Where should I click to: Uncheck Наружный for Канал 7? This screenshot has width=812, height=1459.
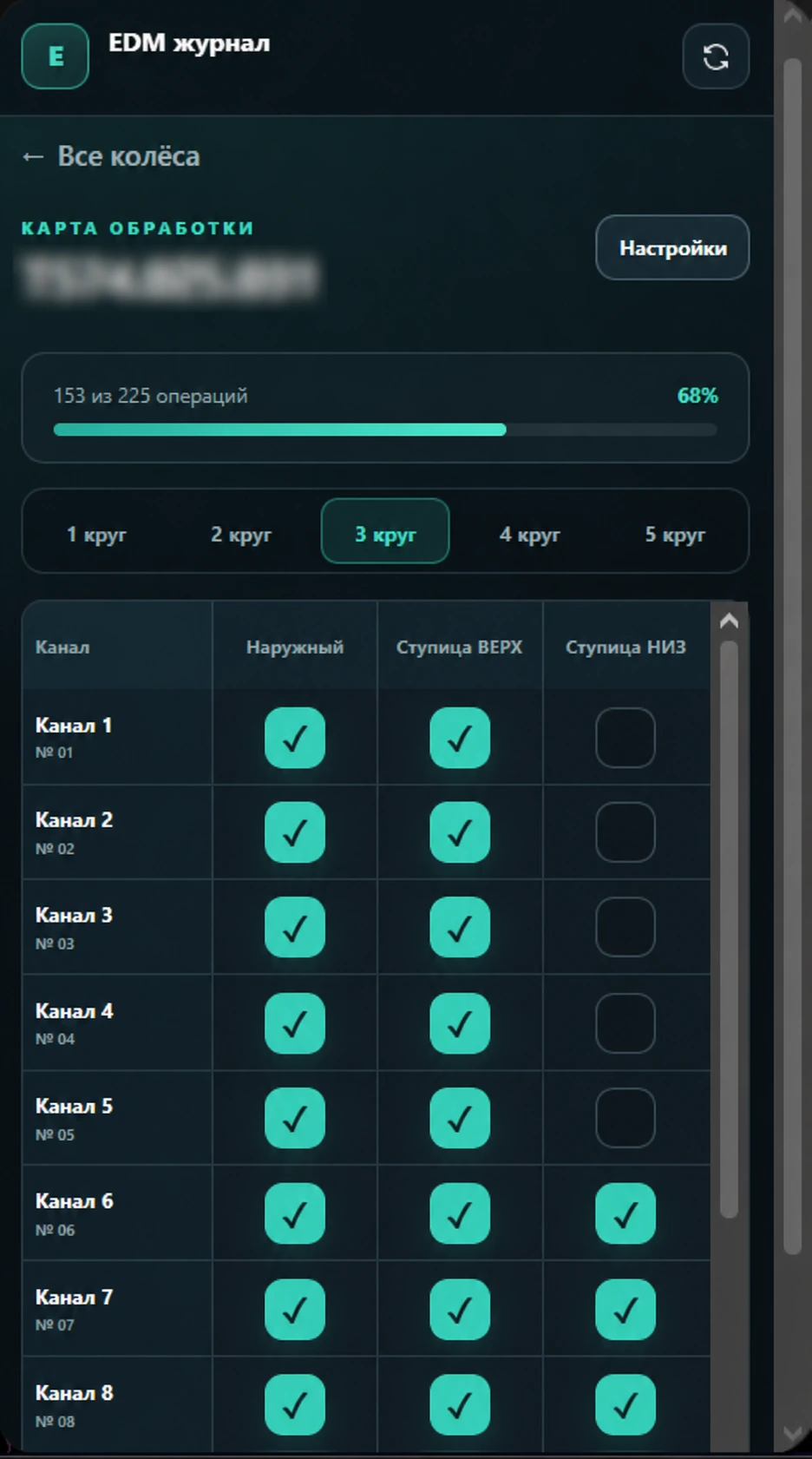point(295,1309)
